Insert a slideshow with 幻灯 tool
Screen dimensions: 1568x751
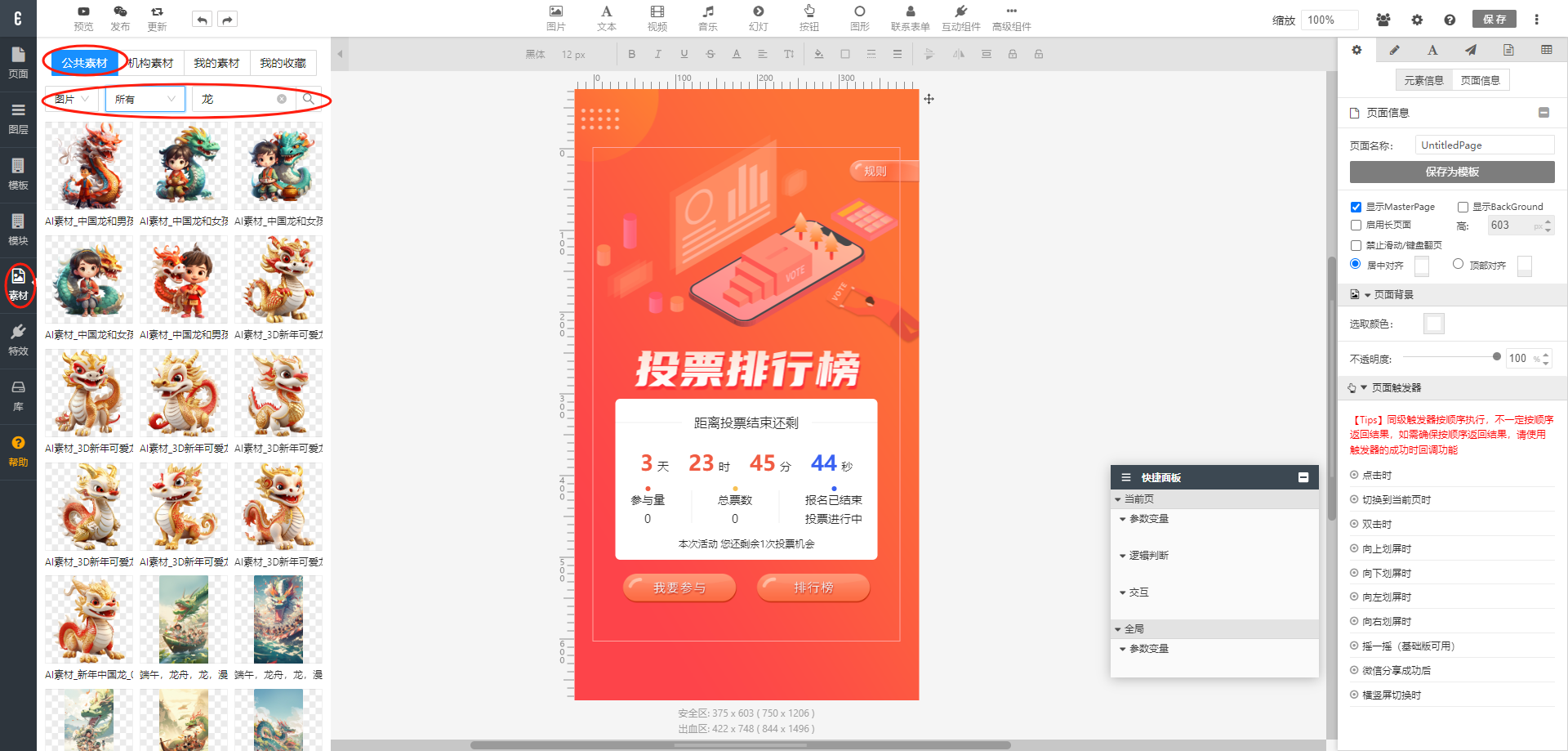coord(759,18)
